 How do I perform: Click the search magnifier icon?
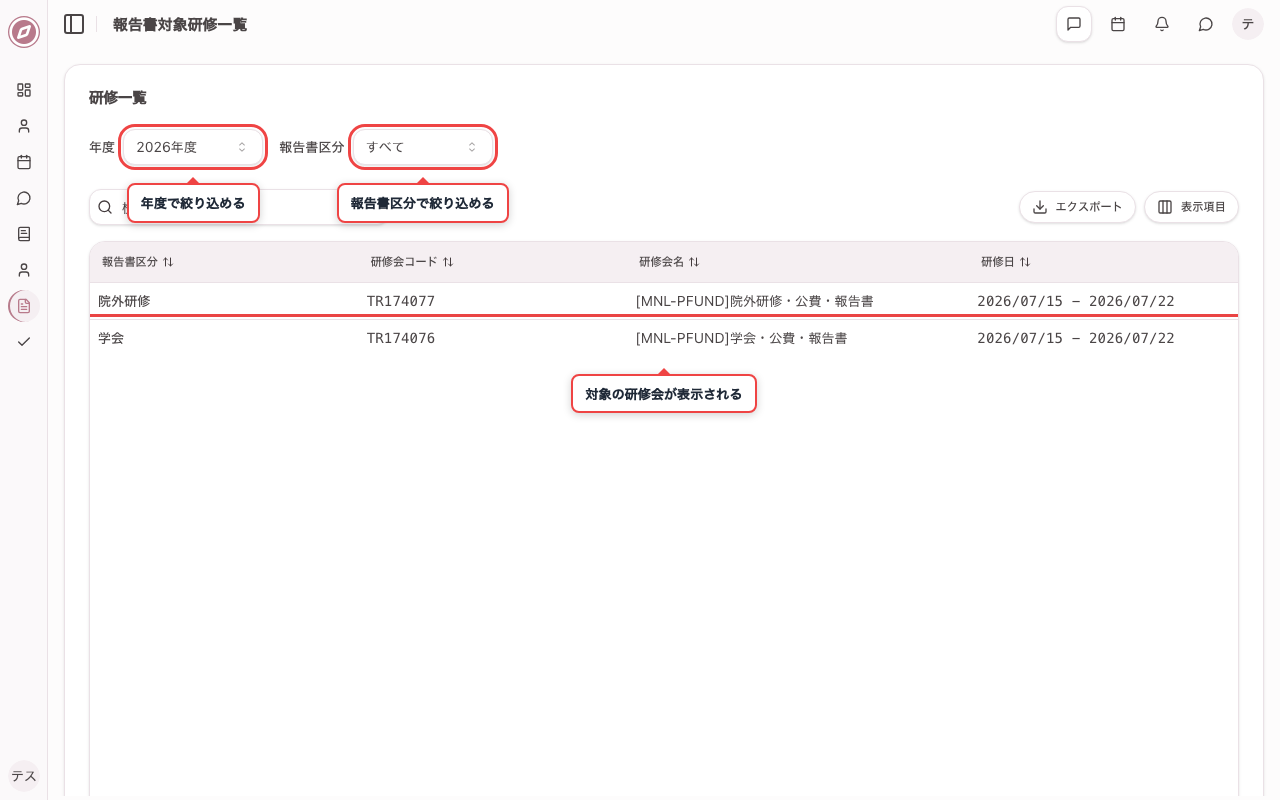pos(105,207)
